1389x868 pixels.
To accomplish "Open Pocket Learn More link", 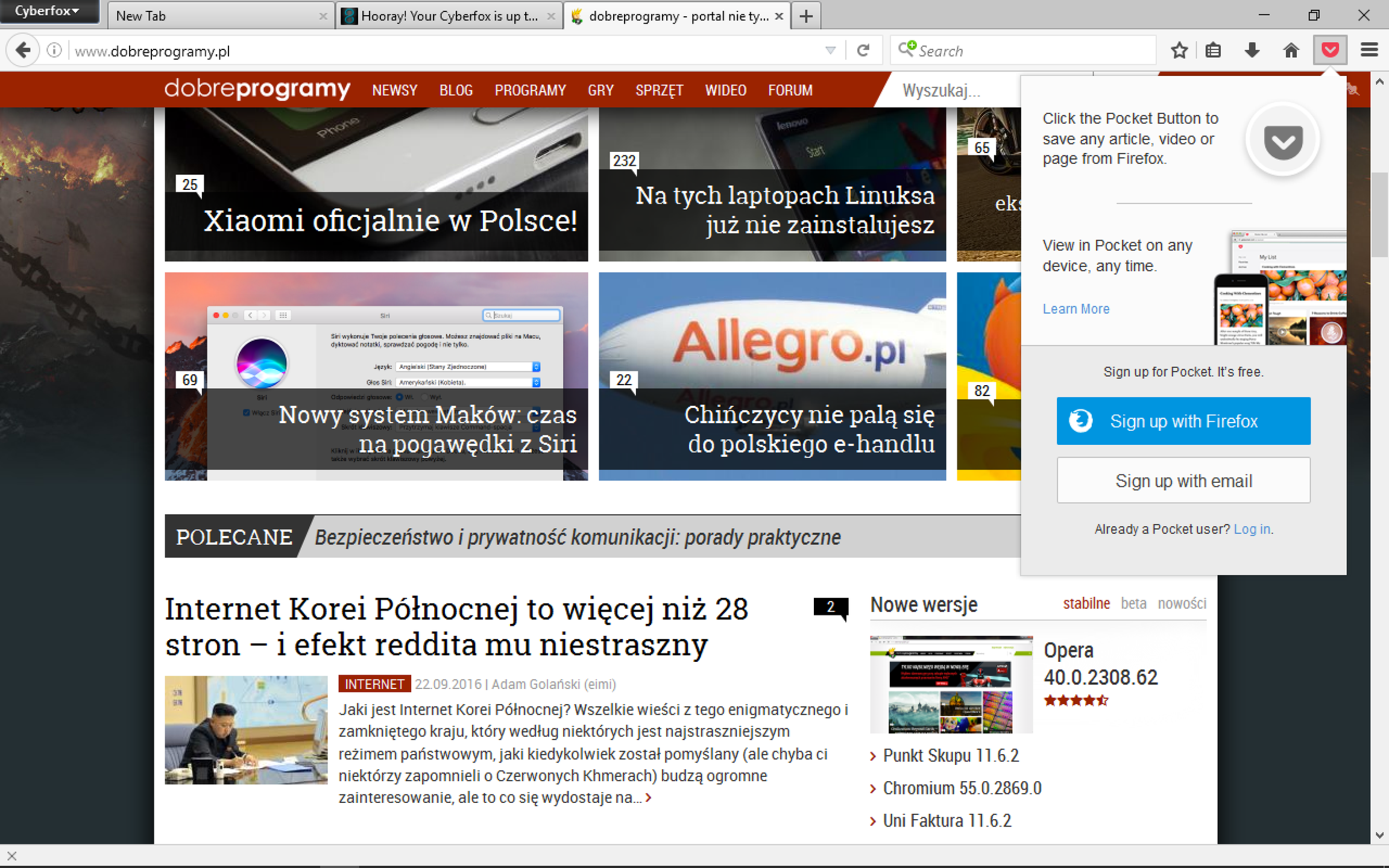I will click(x=1076, y=309).
